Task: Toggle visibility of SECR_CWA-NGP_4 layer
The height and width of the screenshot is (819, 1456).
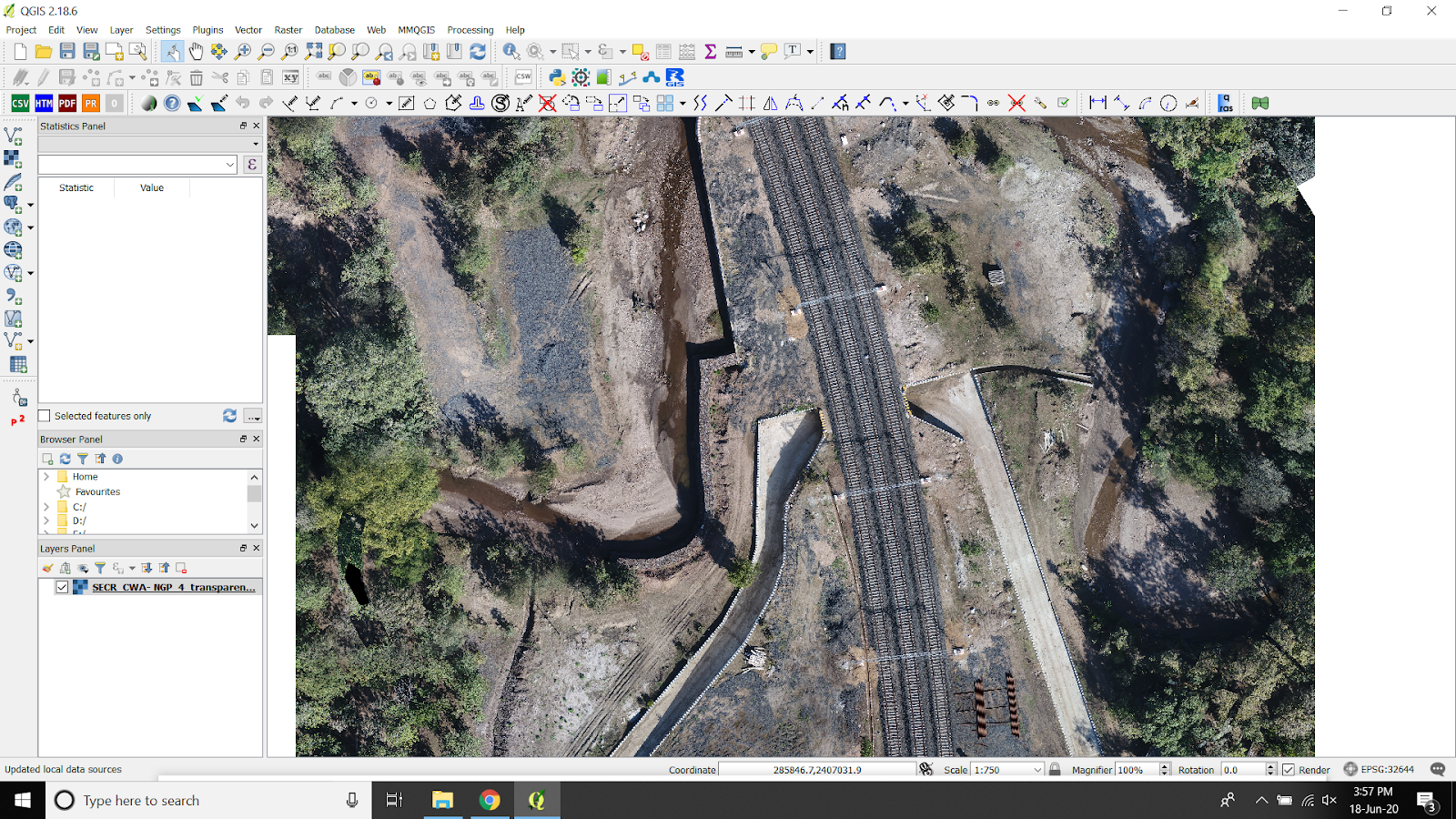Action: tap(62, 587)
